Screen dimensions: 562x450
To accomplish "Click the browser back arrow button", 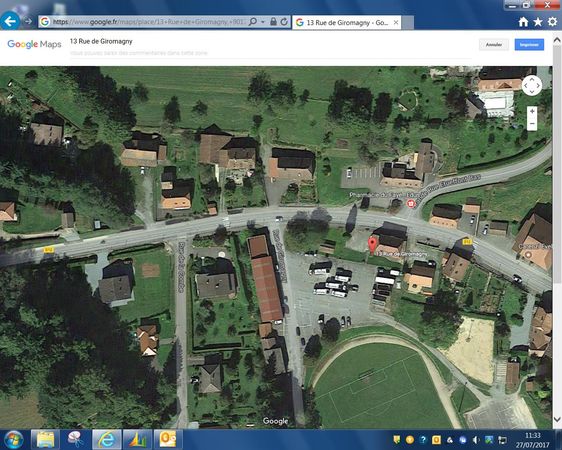I will tap(10, 21).
